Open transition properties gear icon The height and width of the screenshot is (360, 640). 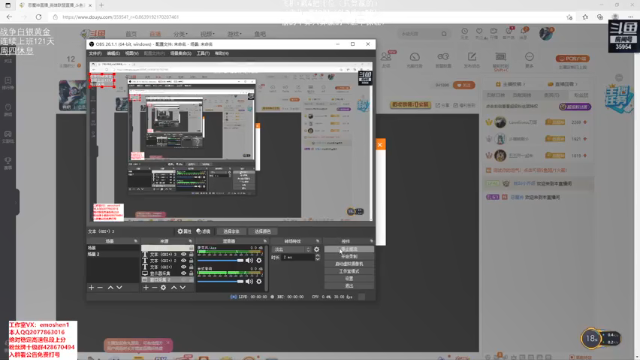point(317,249)
